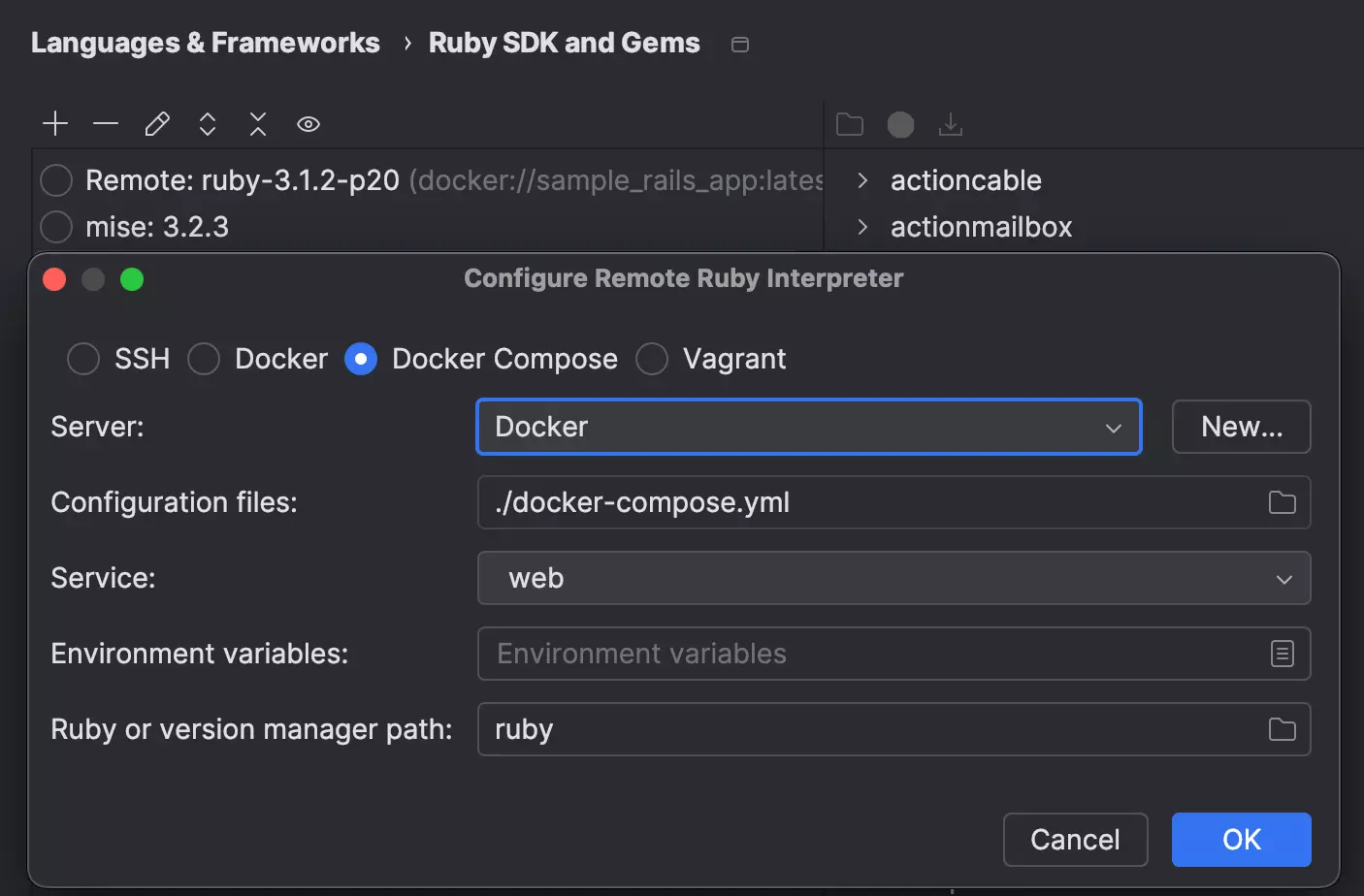Image resolution: width=1364 pixels, height=896 pixels.
Task: Download gems using the download icon
Action: coord(950,124)
